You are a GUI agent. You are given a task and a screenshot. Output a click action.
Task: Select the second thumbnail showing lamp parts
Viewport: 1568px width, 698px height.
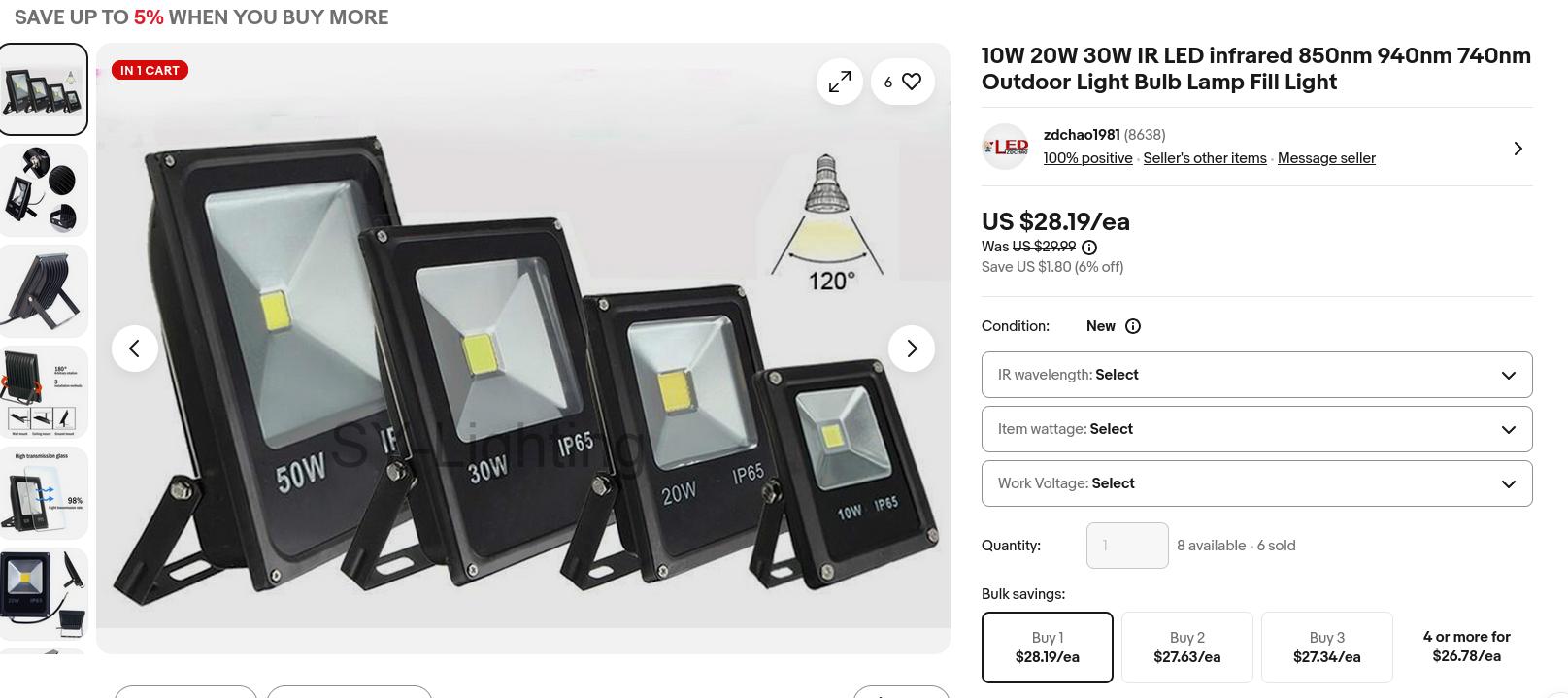coord(43,190)
